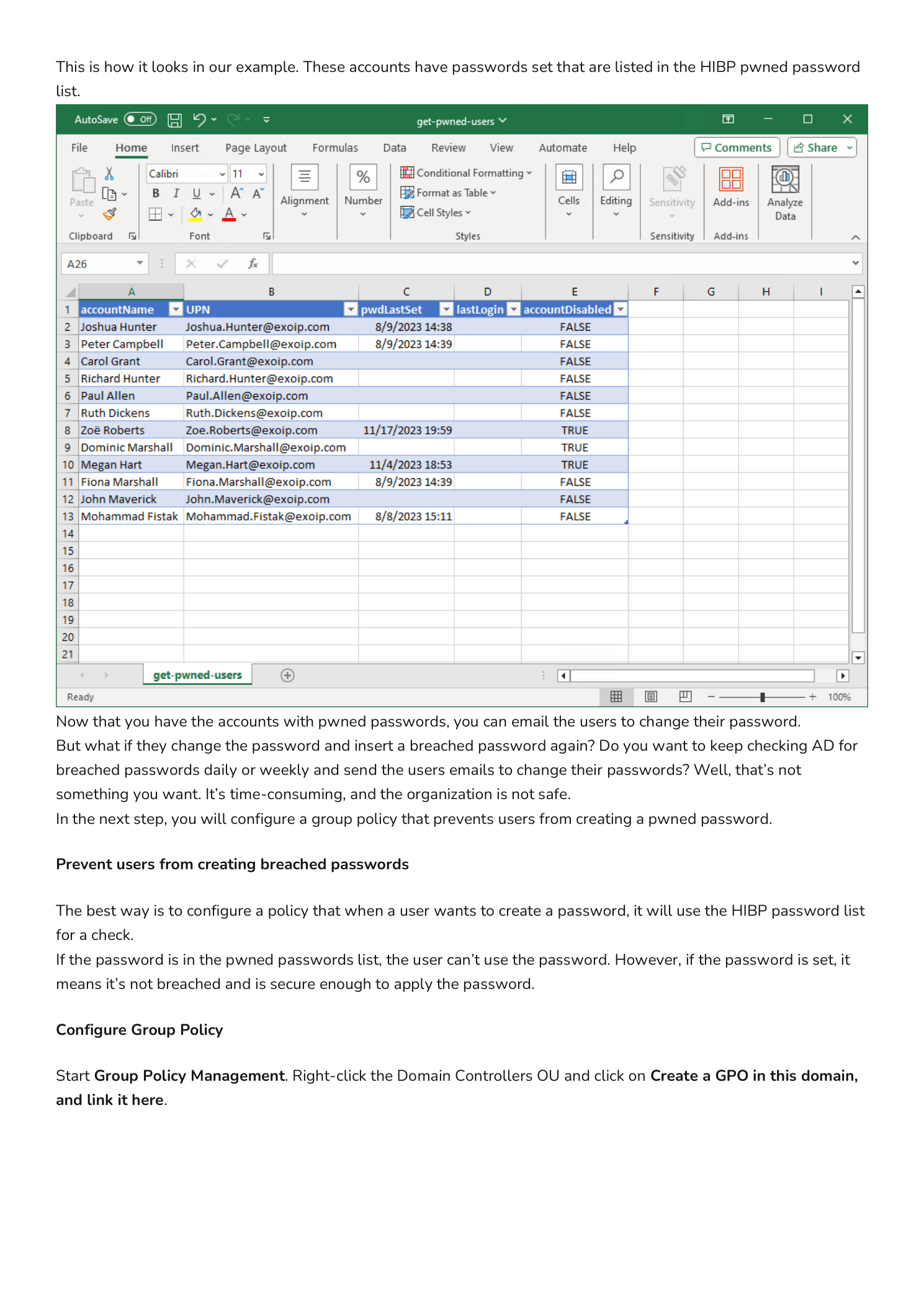Switch to Page Layout view icon
This screenshot has height=1306, width=924.
pos(651,697)
